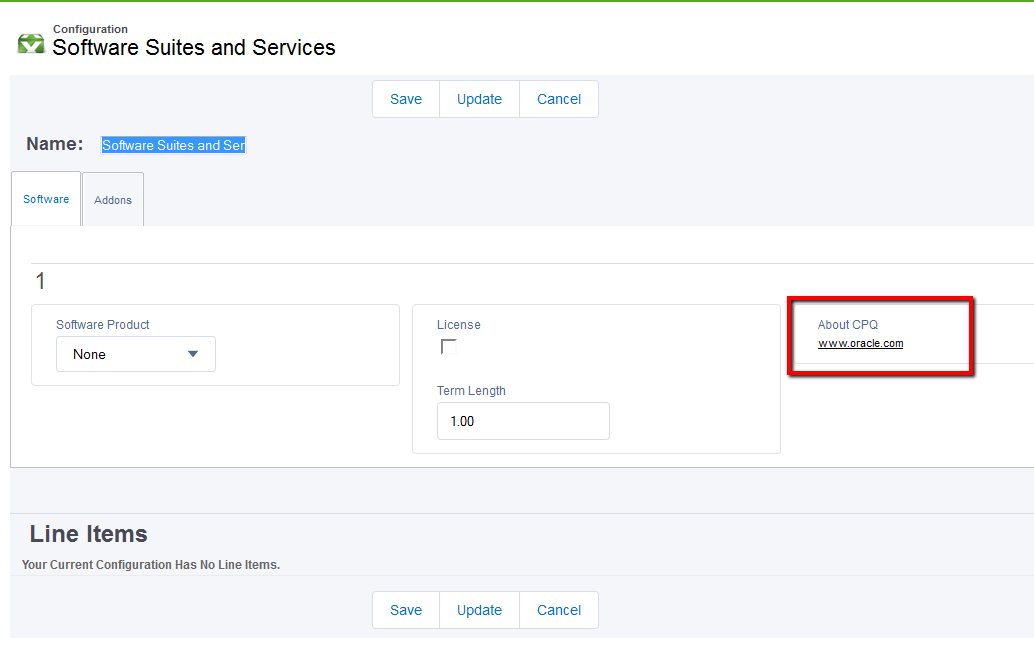Switch to the Addons tab

coord(113,200)
